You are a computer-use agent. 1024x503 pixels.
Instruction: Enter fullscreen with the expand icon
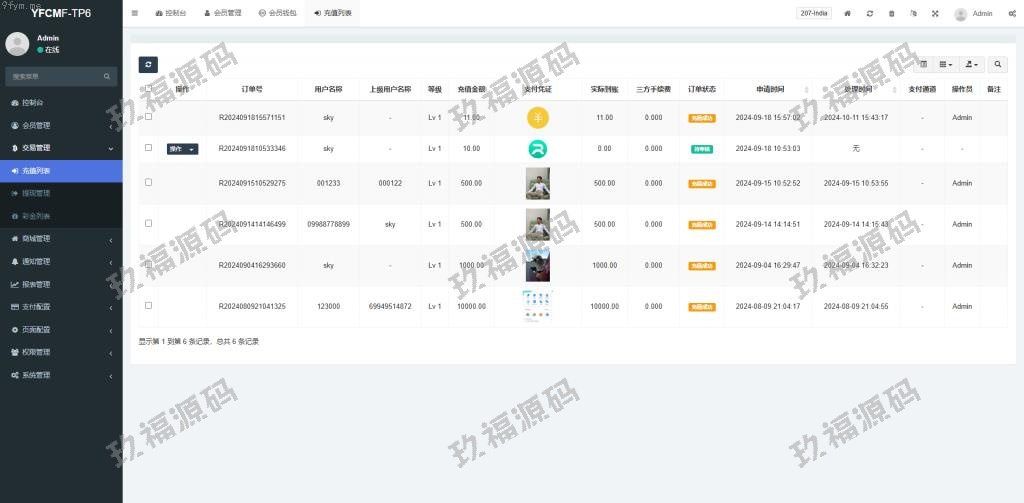click(x=935, y=14)
